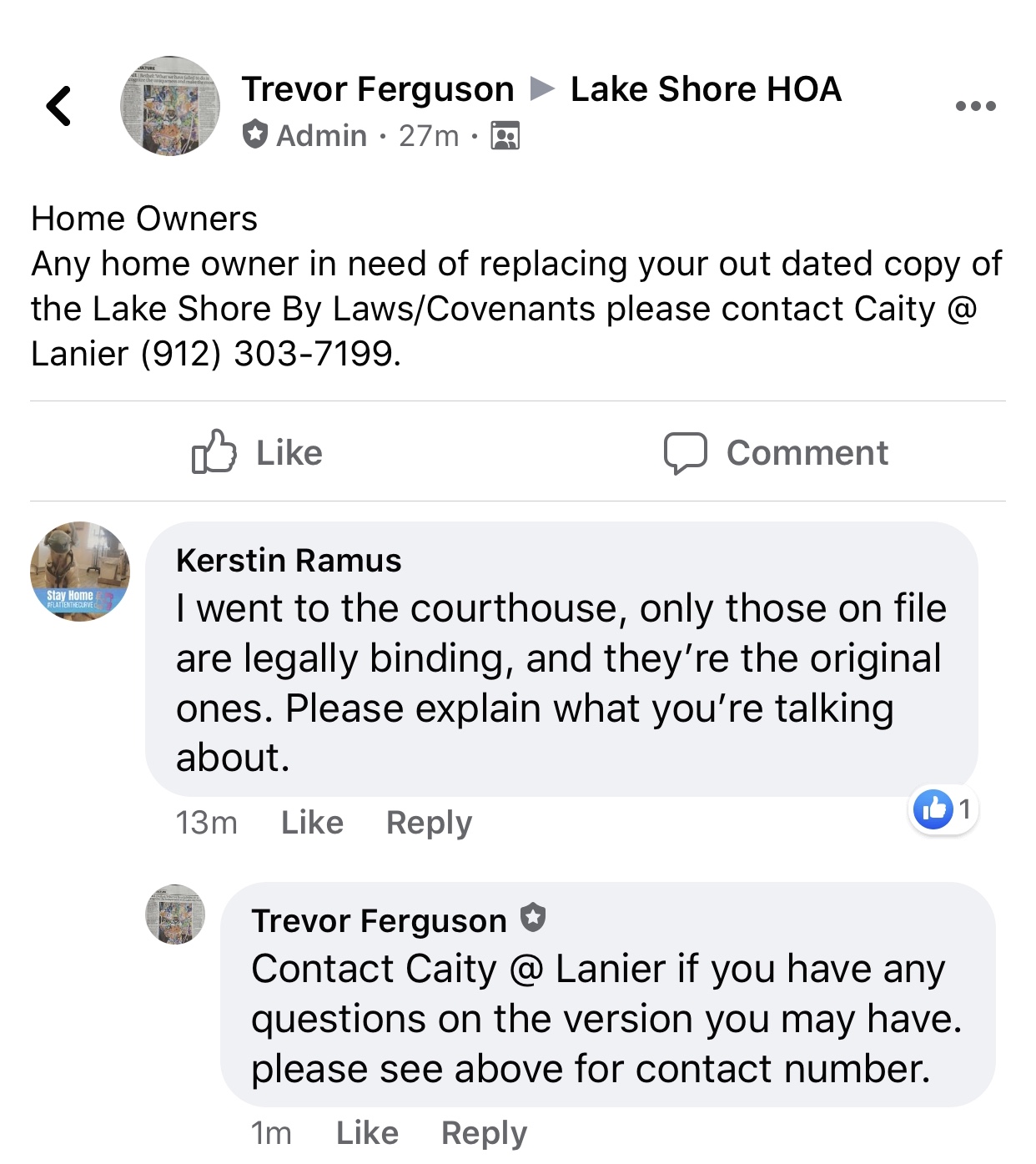Reply to Kerstin Ramus's comment
This screenshot has width=1036, height=1164.
[x=429, y=823]
